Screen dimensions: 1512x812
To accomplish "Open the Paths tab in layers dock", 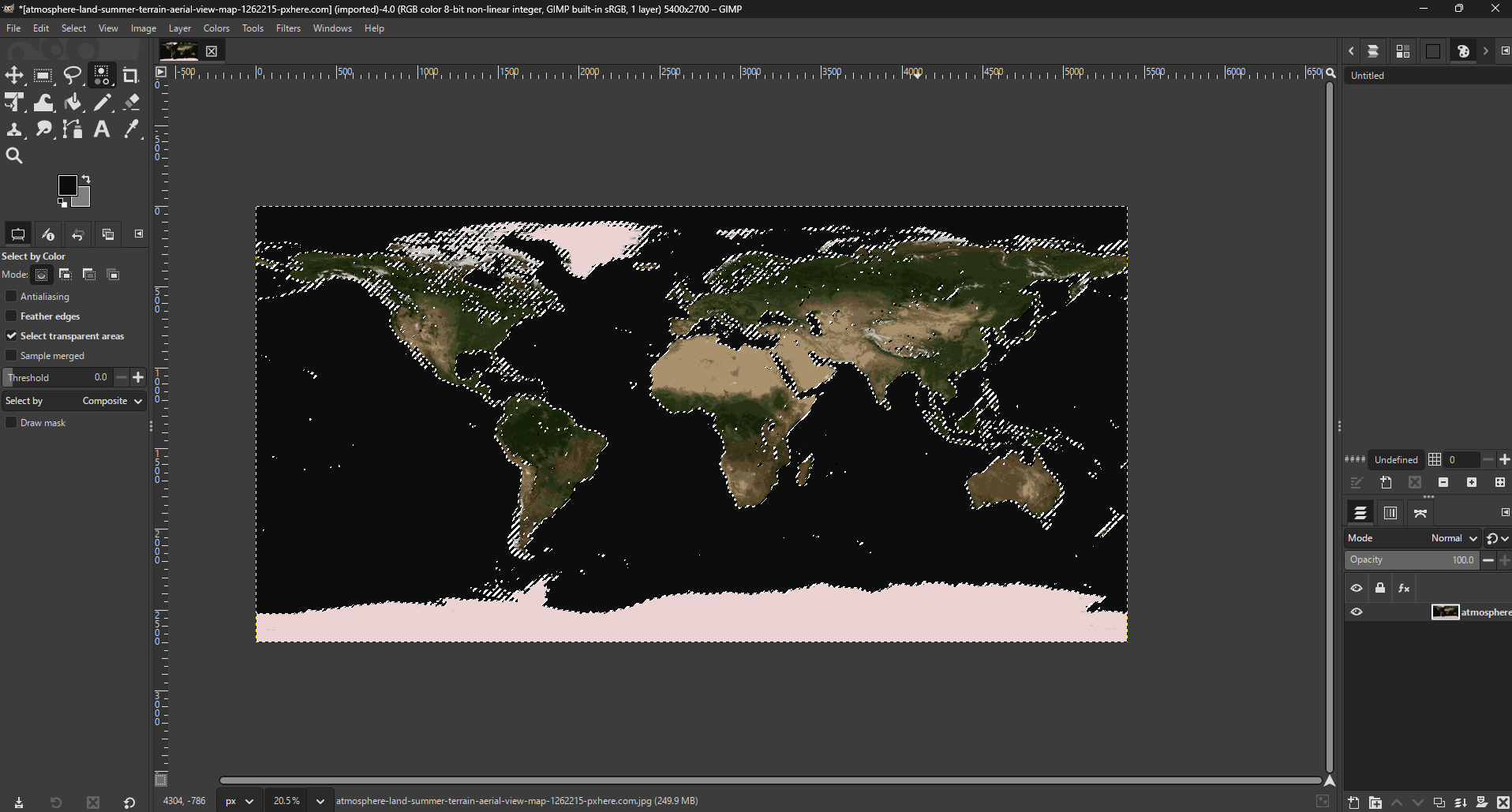I will (1420, 514).
